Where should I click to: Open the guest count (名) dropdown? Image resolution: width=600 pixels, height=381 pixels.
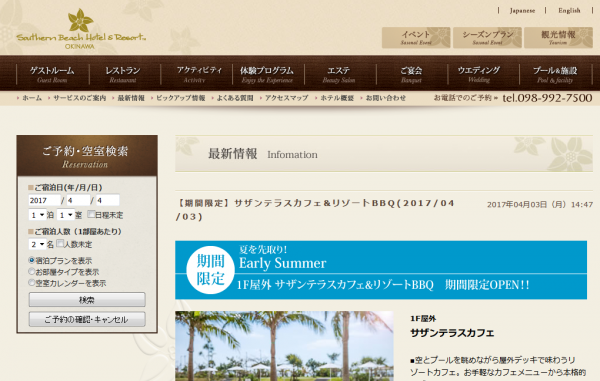pyautogui.click(x=38, y=244)
